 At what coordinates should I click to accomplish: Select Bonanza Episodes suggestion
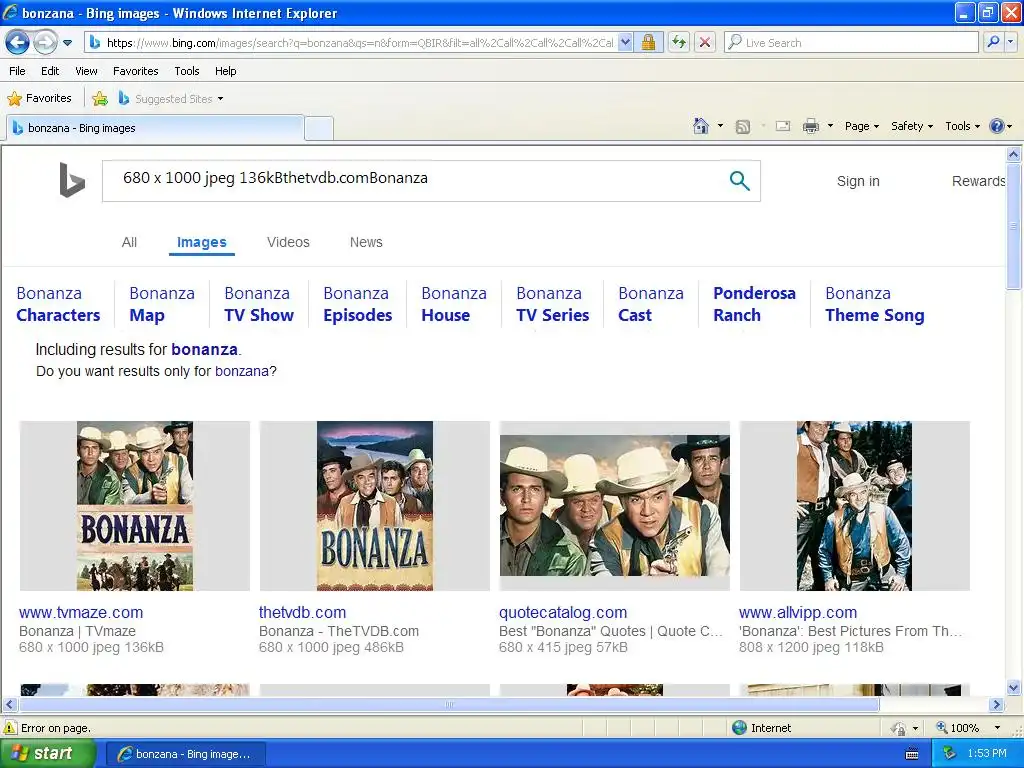coord(357,304)
